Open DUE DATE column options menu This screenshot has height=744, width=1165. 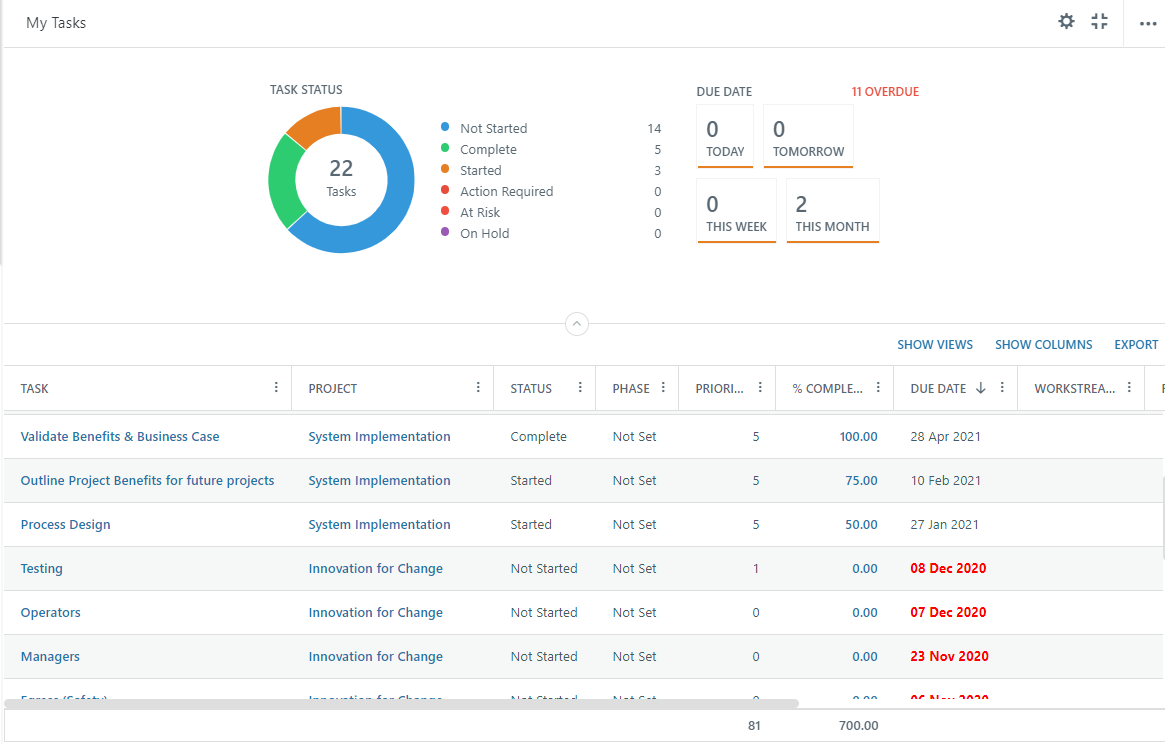1002,387
